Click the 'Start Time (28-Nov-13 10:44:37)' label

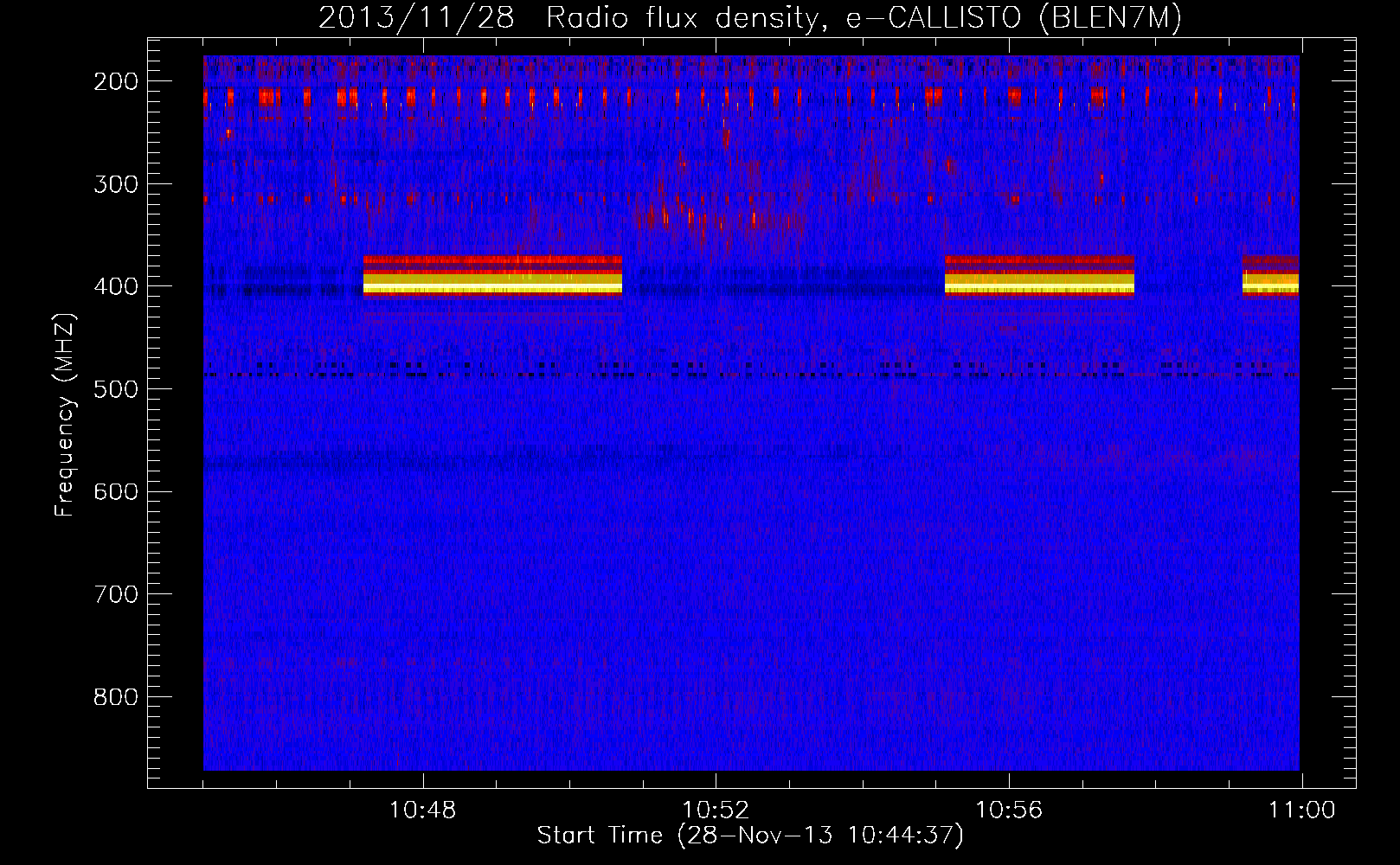(x=750, y=836)
